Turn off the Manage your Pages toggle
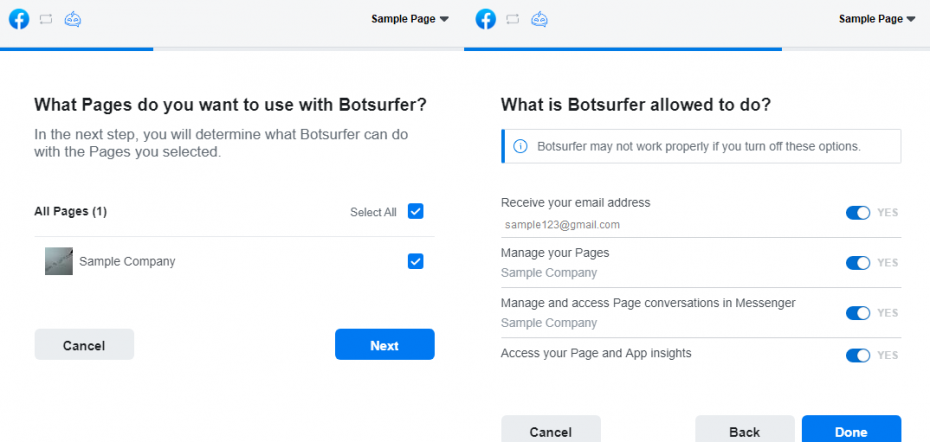 [858, 263]
